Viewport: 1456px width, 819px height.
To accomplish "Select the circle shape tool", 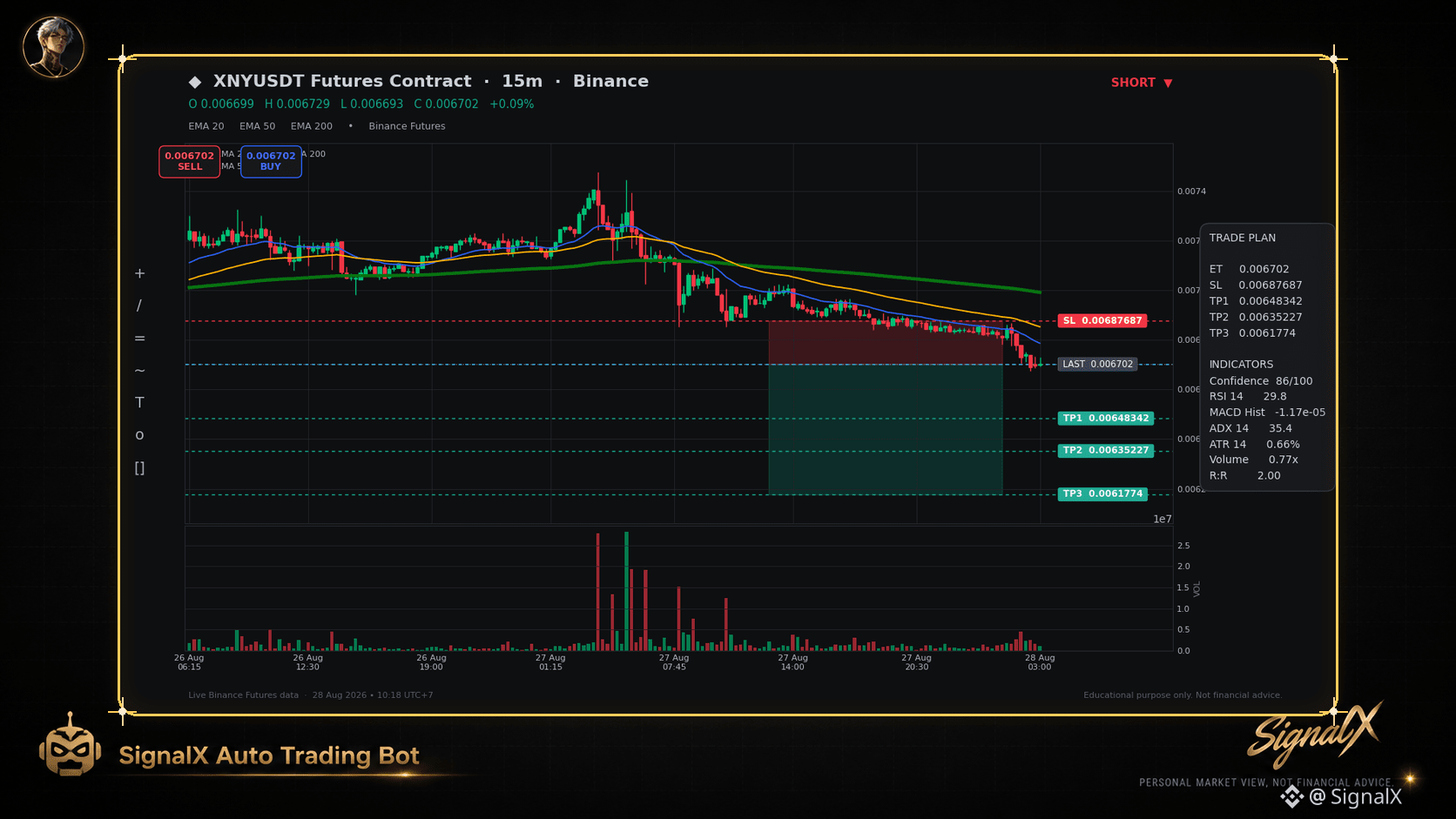I will [139, 435].
